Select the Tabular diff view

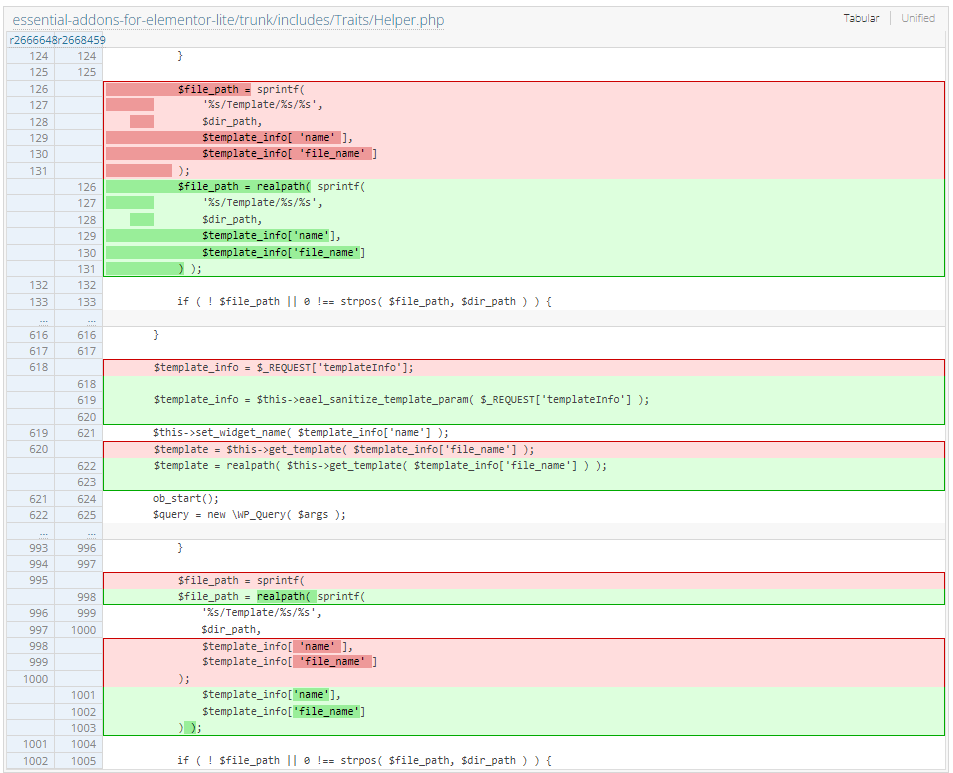click(861, 18)
